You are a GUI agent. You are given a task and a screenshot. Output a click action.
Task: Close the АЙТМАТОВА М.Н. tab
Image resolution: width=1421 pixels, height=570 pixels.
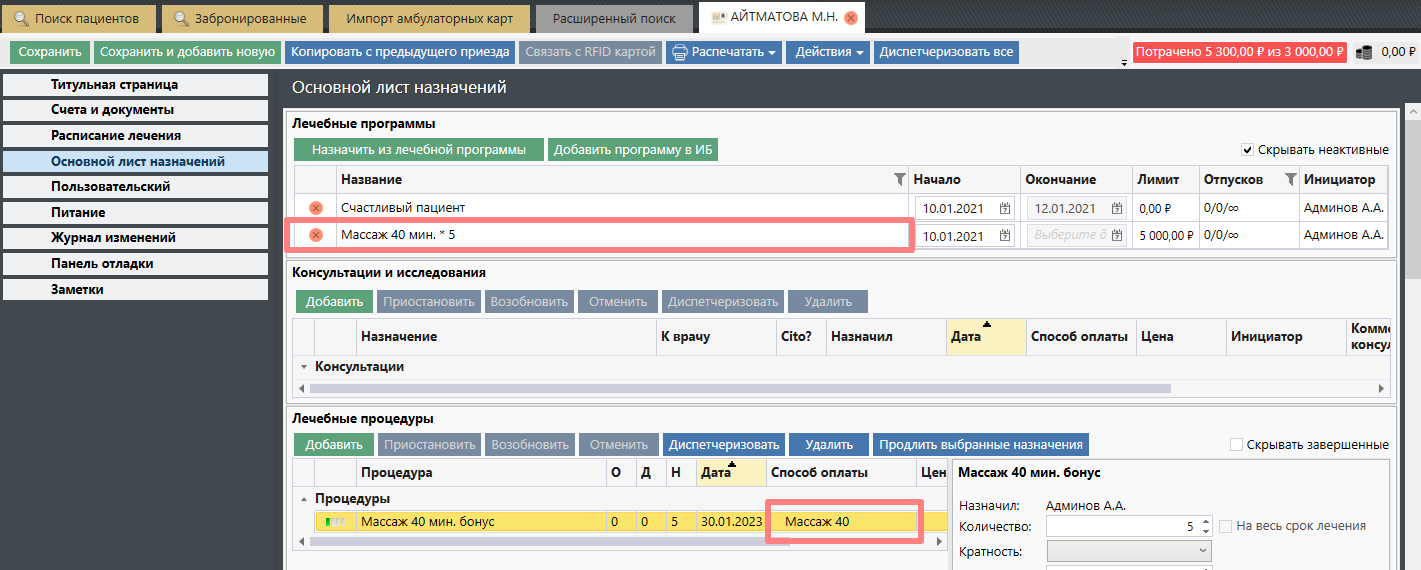[850, 18]
